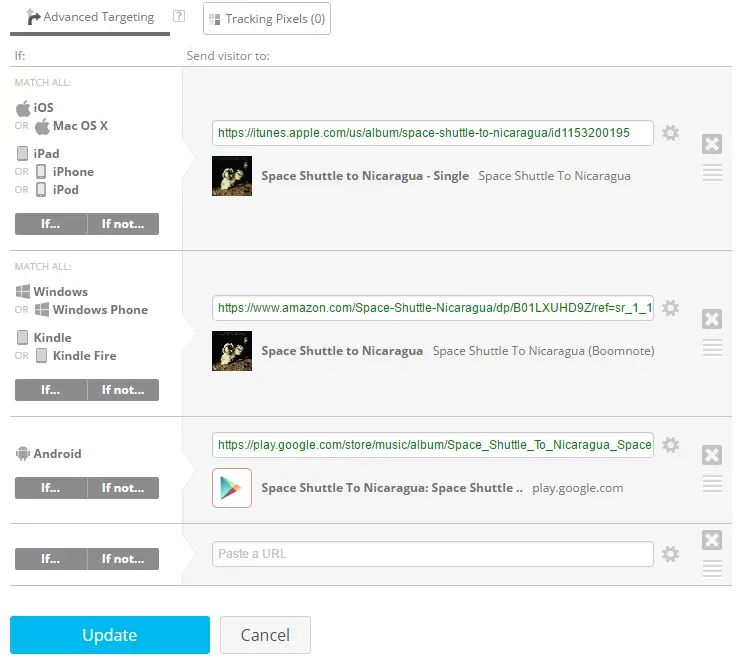Click the Paste a URL field
The width and height of the screenshot is (746, 661).
click(x=432, y=554)
